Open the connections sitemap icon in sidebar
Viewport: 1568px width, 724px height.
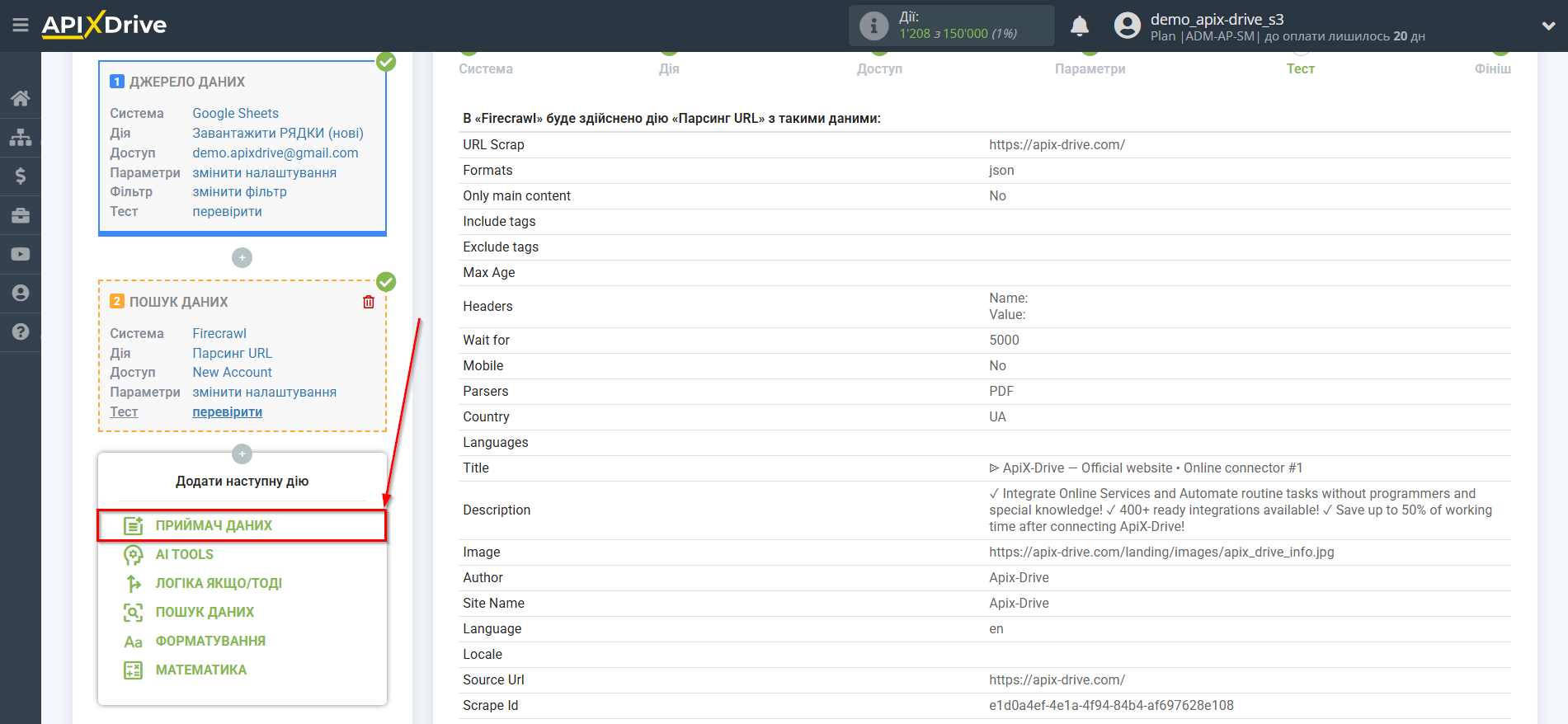tap(21, 137)
